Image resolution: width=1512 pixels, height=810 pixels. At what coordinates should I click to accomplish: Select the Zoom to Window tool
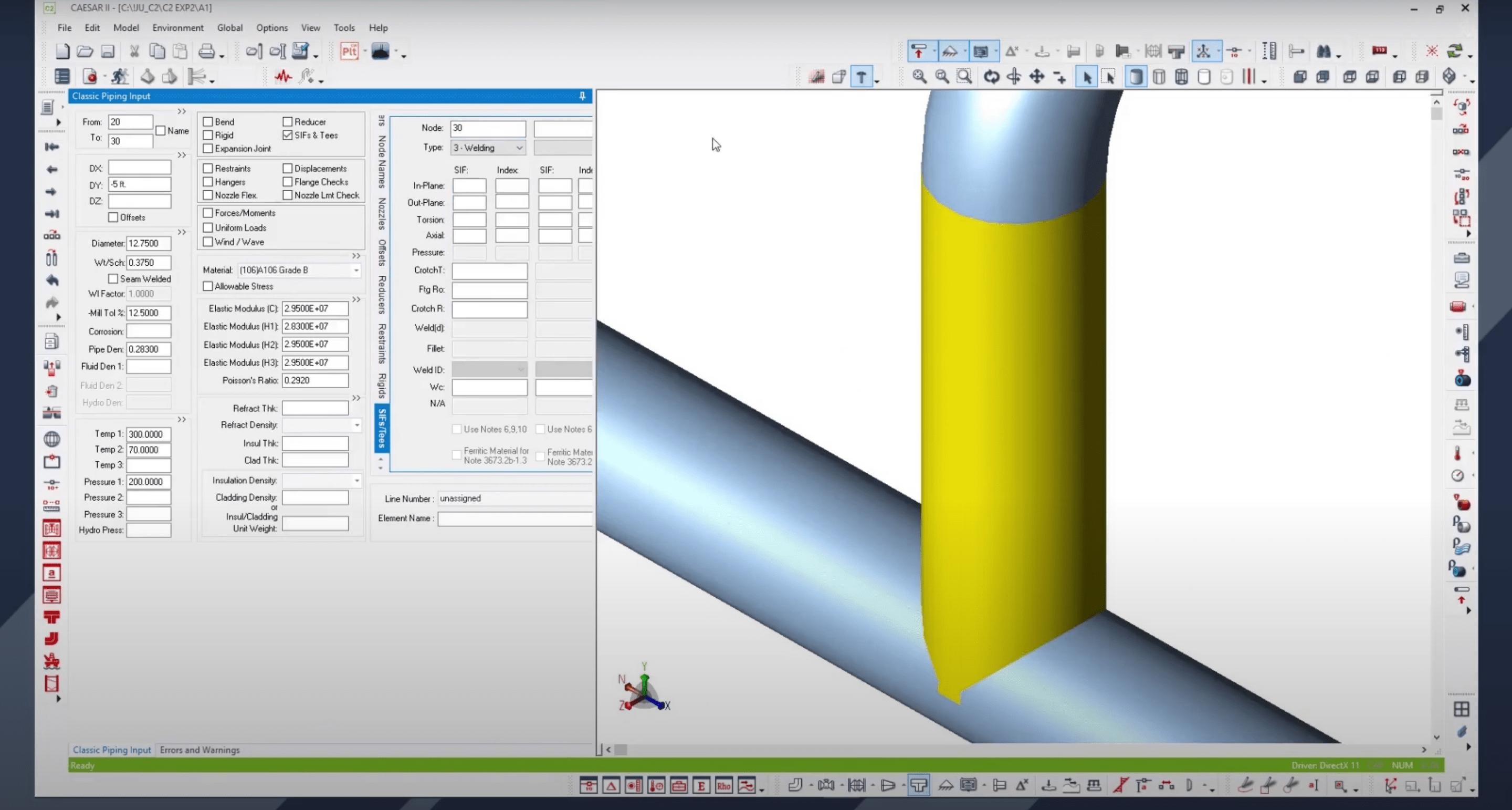[963, 76]
